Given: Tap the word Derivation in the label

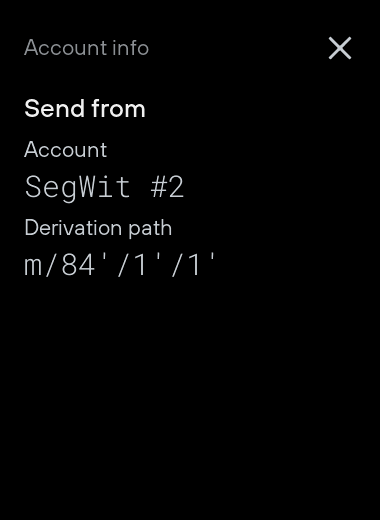Looking at the screenshot, I should click(x=73, y=228).
